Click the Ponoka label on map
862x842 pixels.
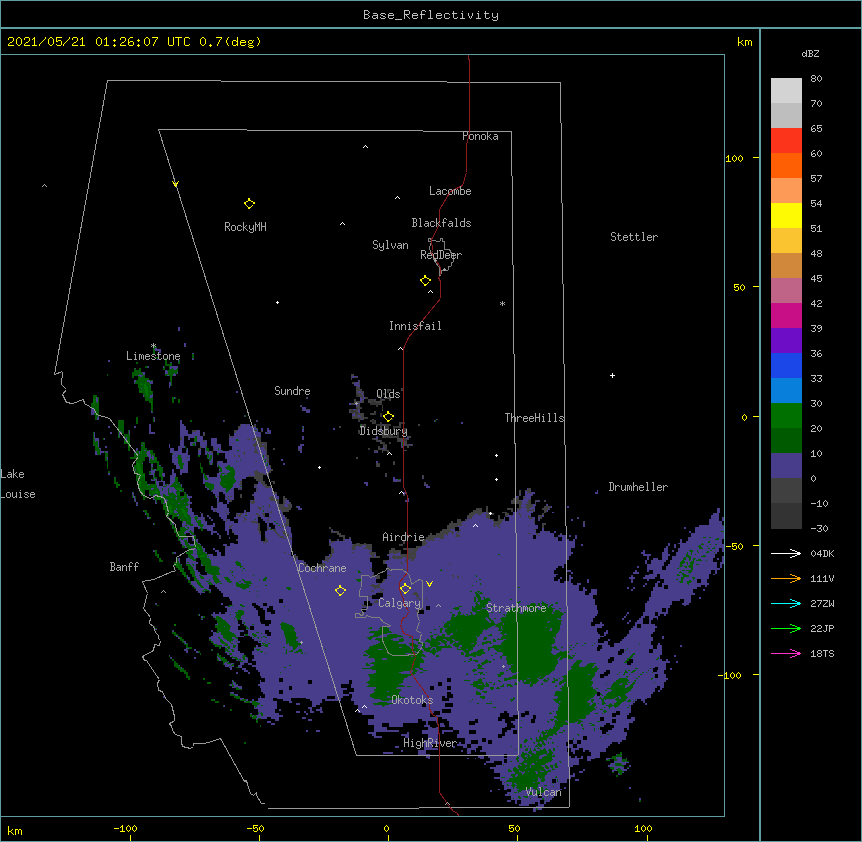click(480, 136)
